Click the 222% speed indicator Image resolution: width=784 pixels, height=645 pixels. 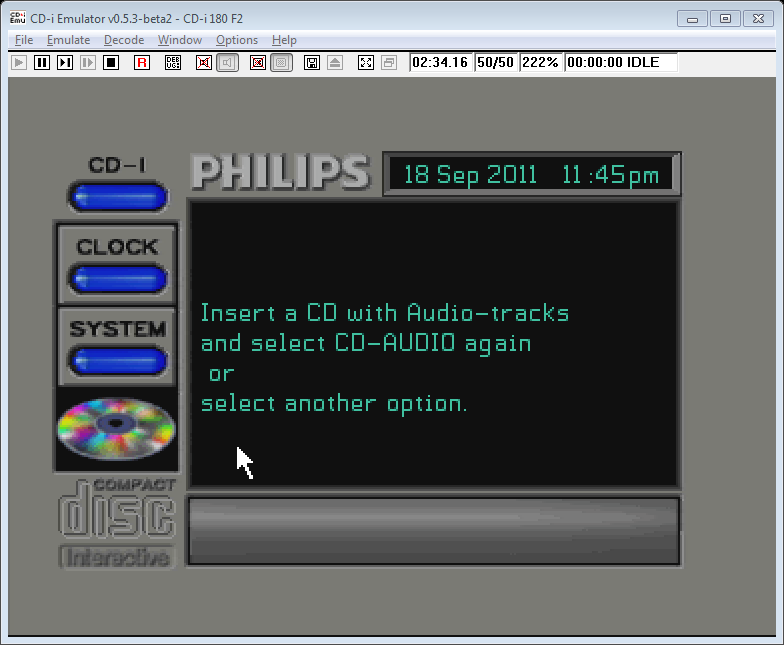click(x=540, y=62)
